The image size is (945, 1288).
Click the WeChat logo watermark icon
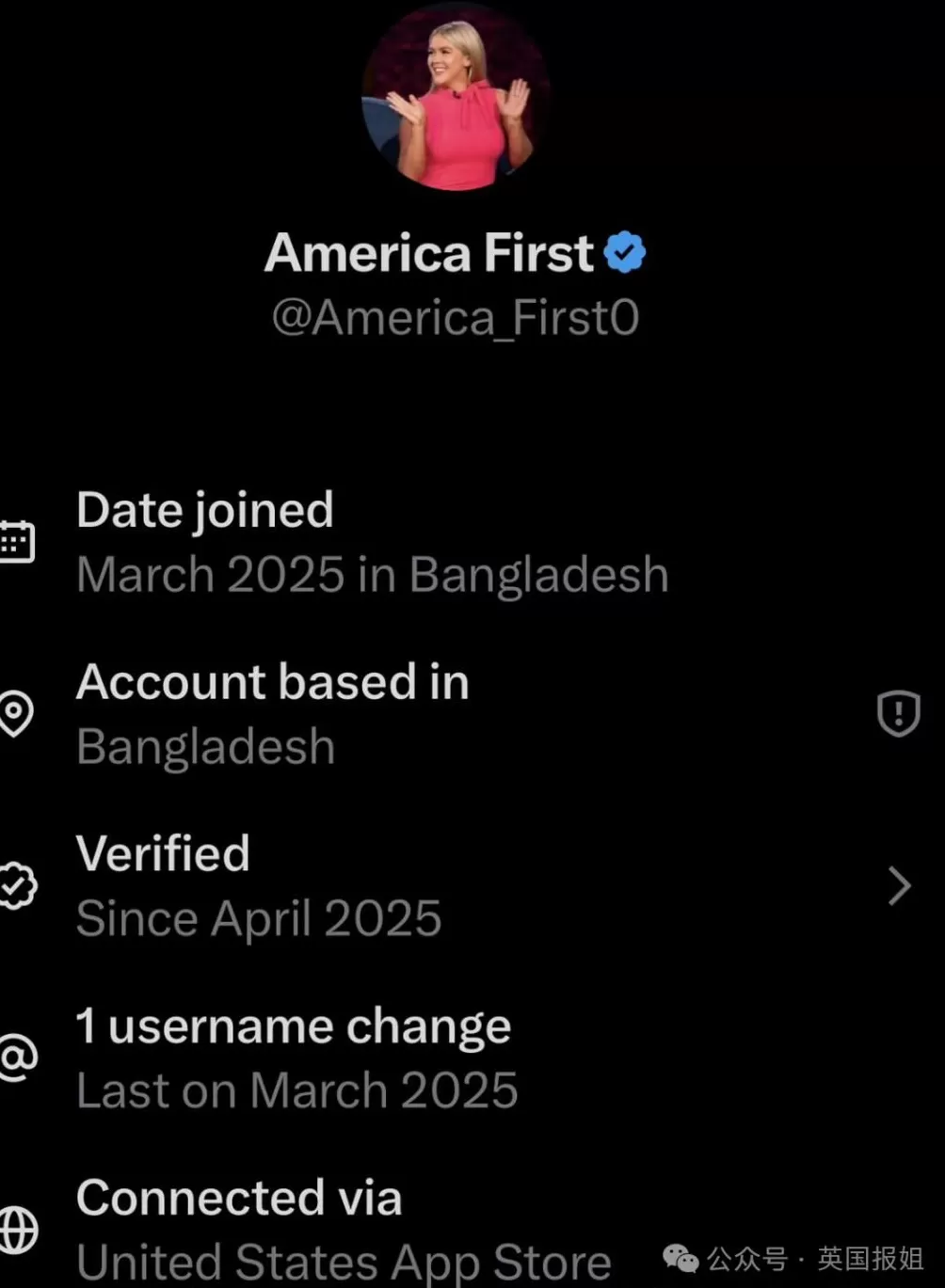point(681,1258)
